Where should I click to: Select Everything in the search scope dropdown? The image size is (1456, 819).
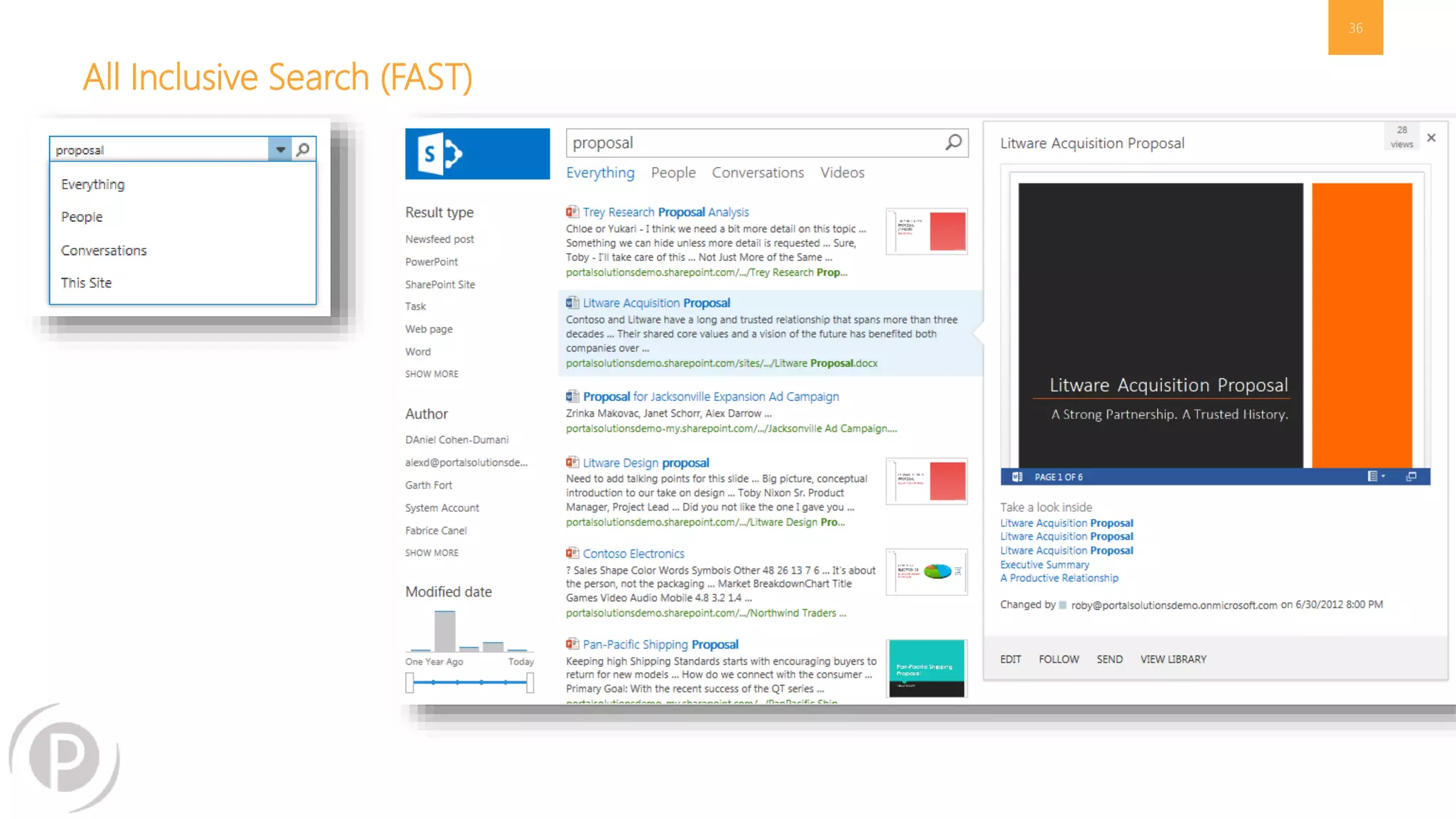92,184
